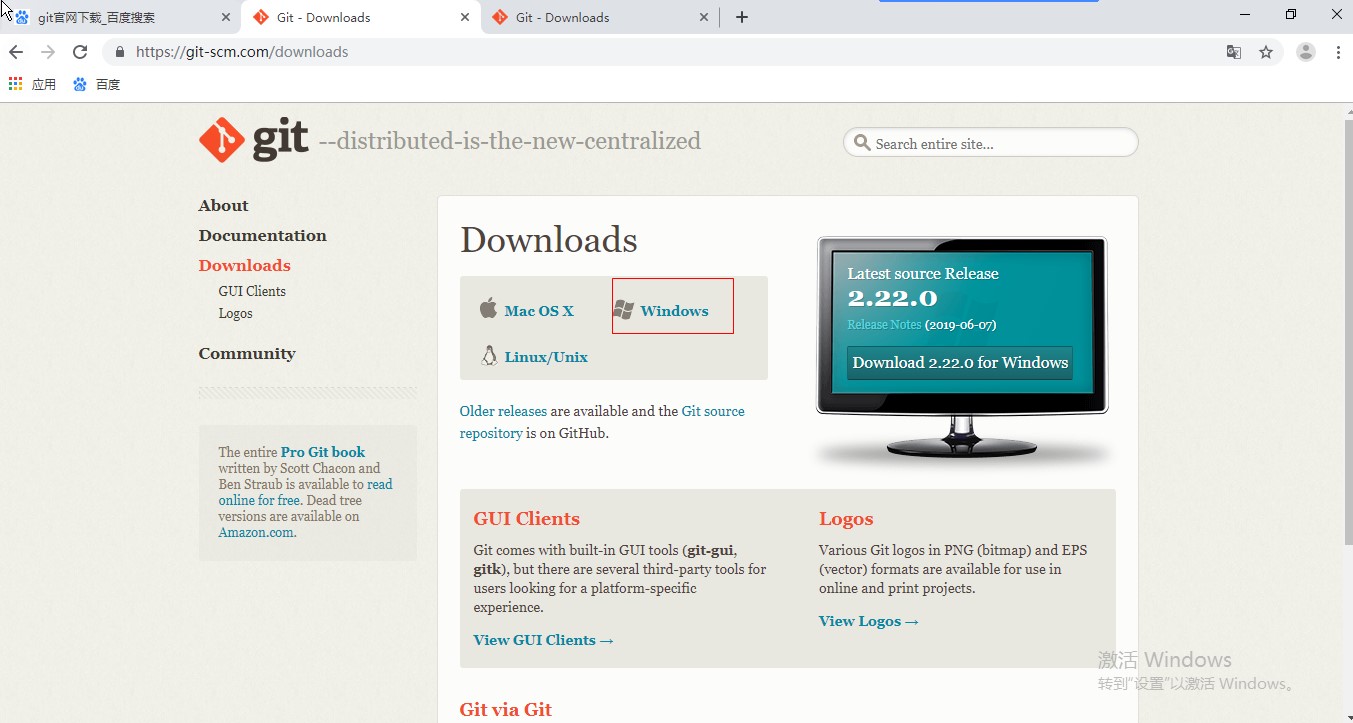Open Logos in the sidebar submenu
This screenshot has height=723, width=1353.
point(235,313)
